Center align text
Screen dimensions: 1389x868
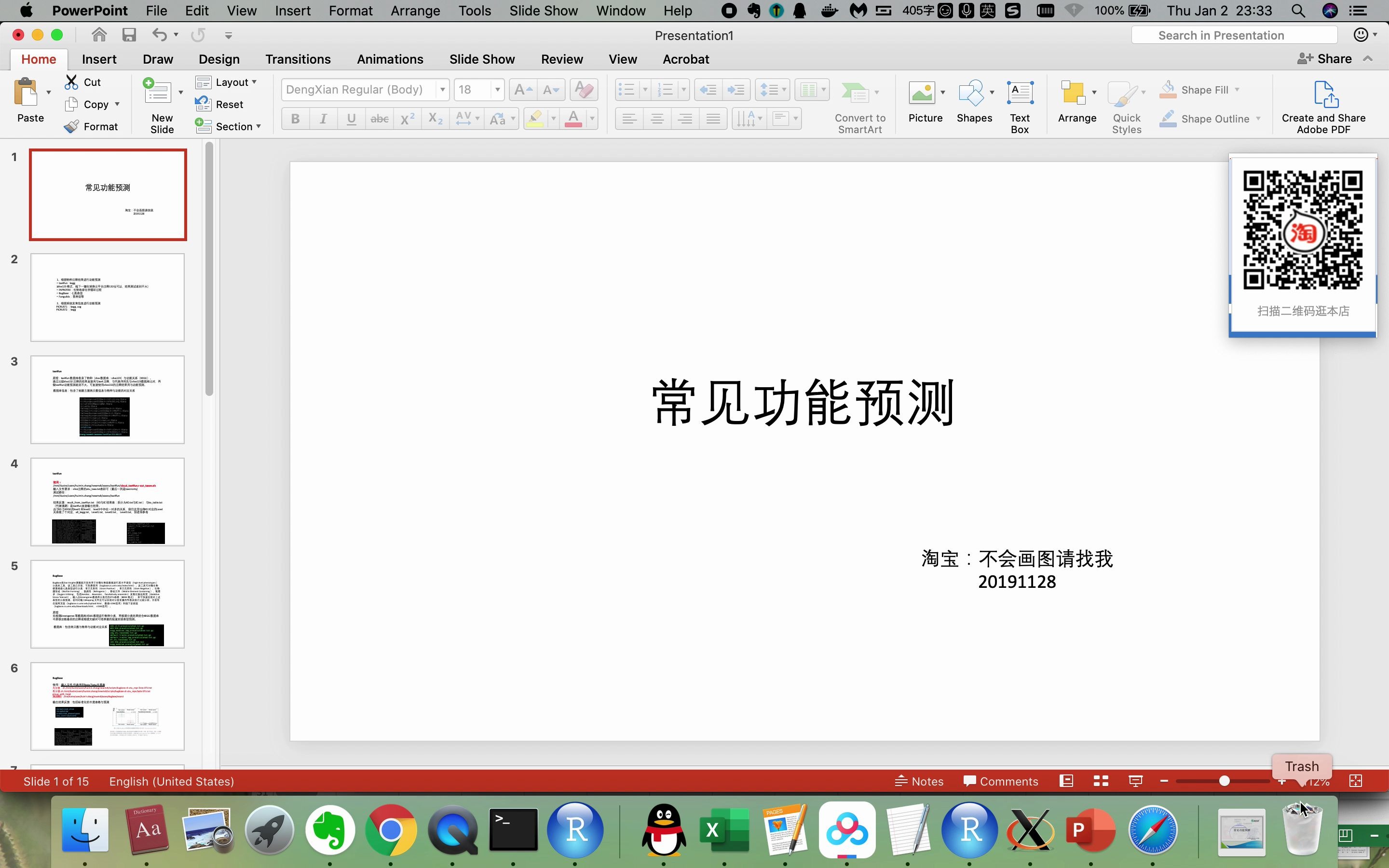pyautogui.click(x=657, y=119)
